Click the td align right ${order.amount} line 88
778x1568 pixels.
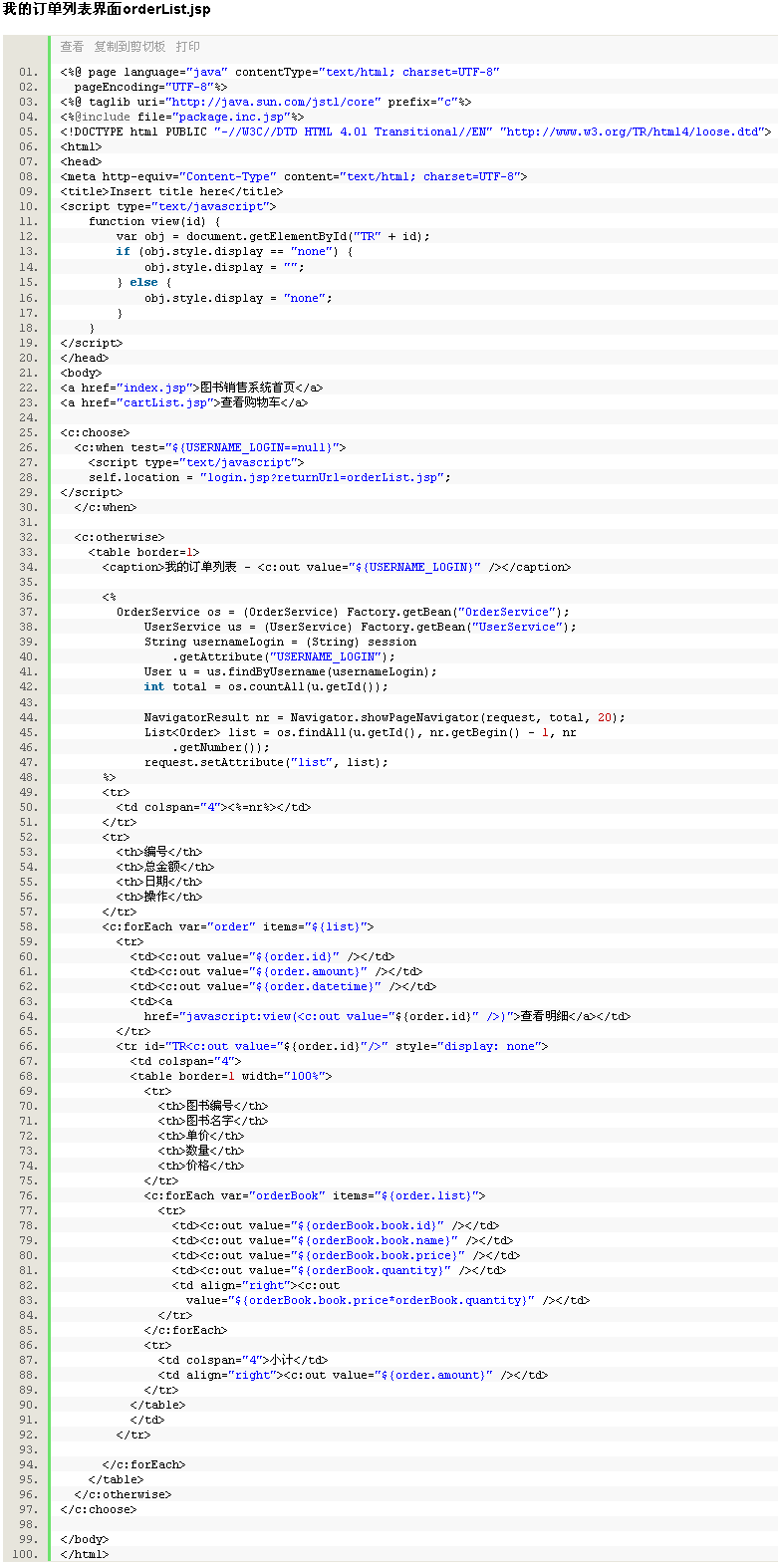click(353, 1375)
